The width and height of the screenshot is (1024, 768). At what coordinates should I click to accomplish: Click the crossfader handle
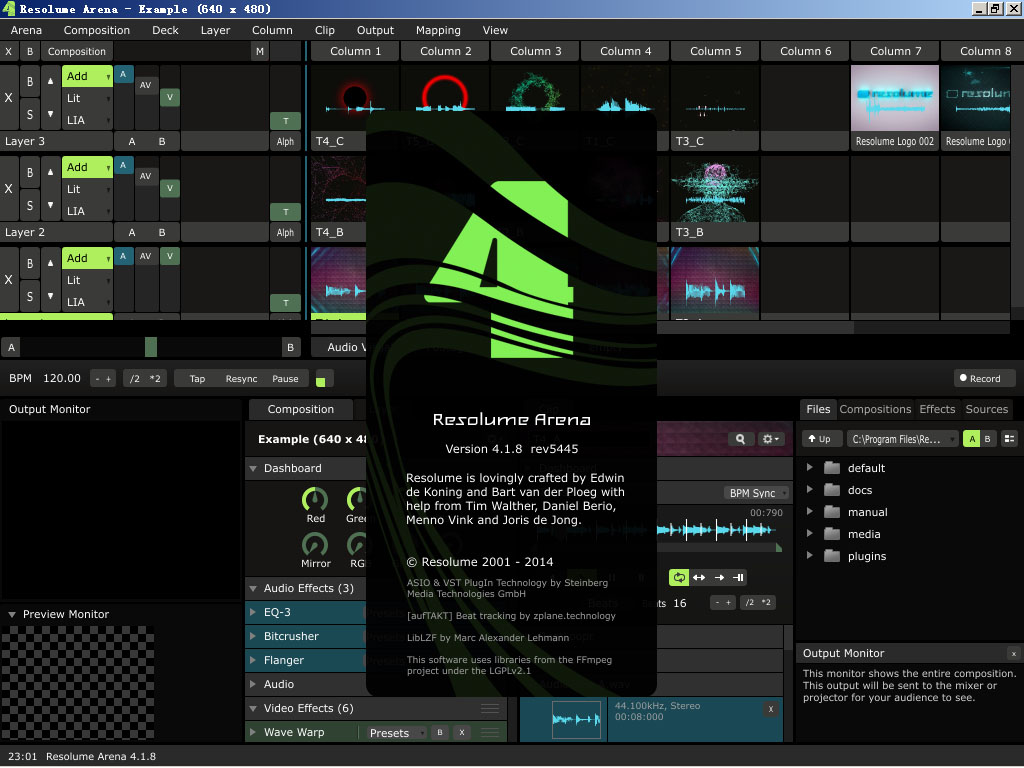(x=151, y=347)
